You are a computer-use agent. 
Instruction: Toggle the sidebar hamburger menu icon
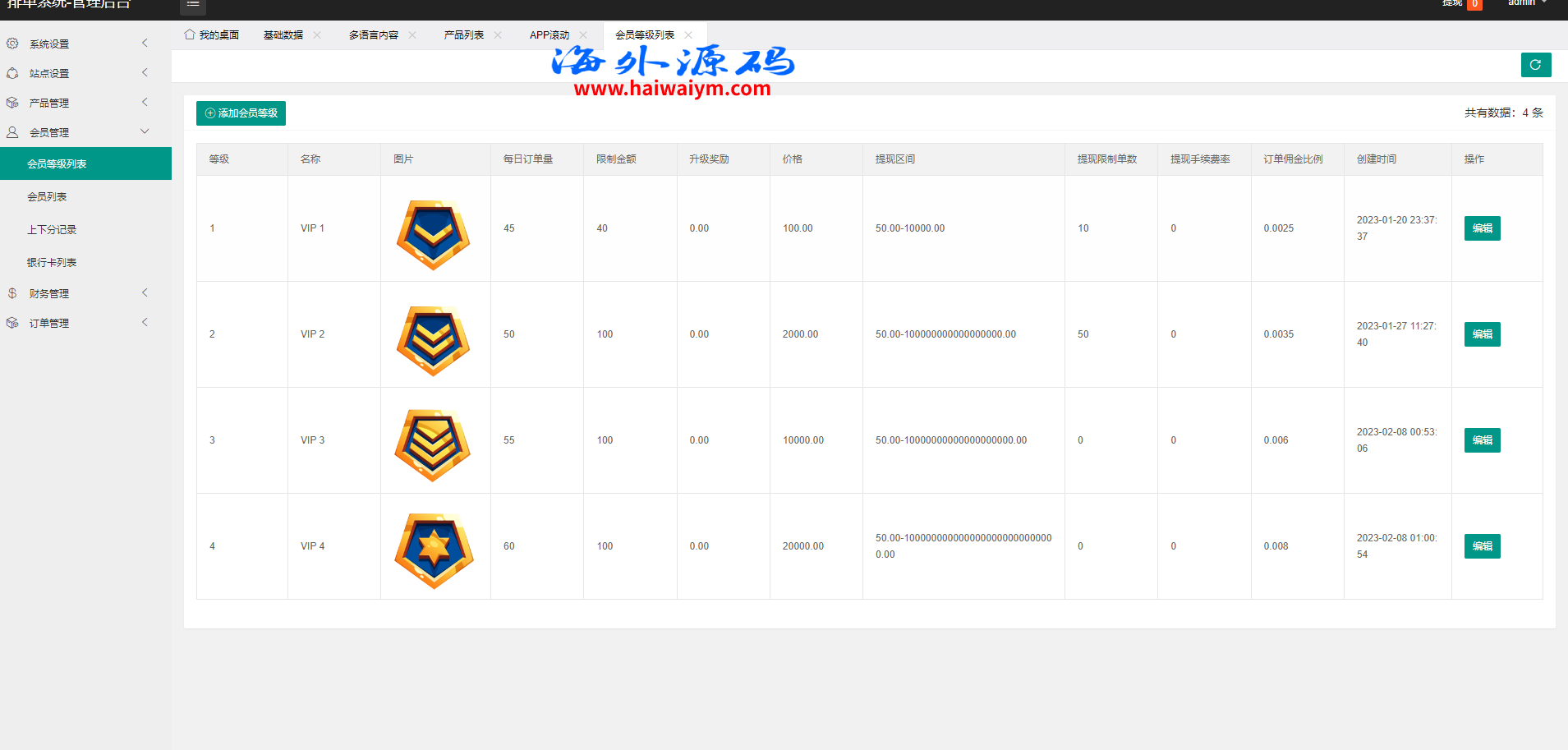(193, 5)
